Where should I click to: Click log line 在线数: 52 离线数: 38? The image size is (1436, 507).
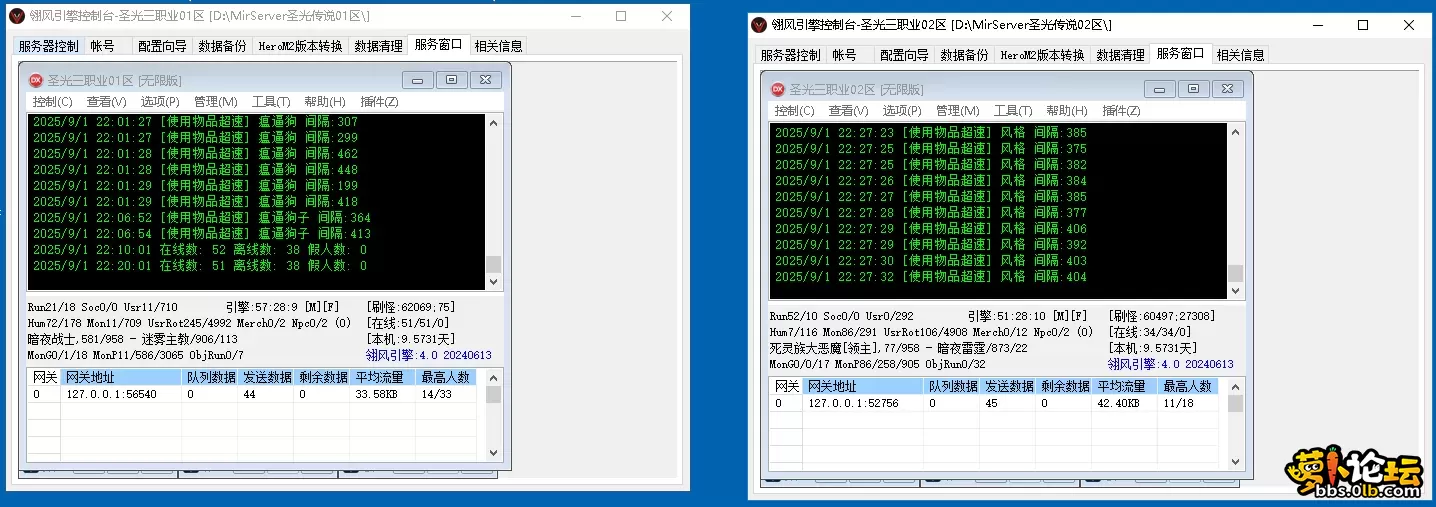coord(200,250)
